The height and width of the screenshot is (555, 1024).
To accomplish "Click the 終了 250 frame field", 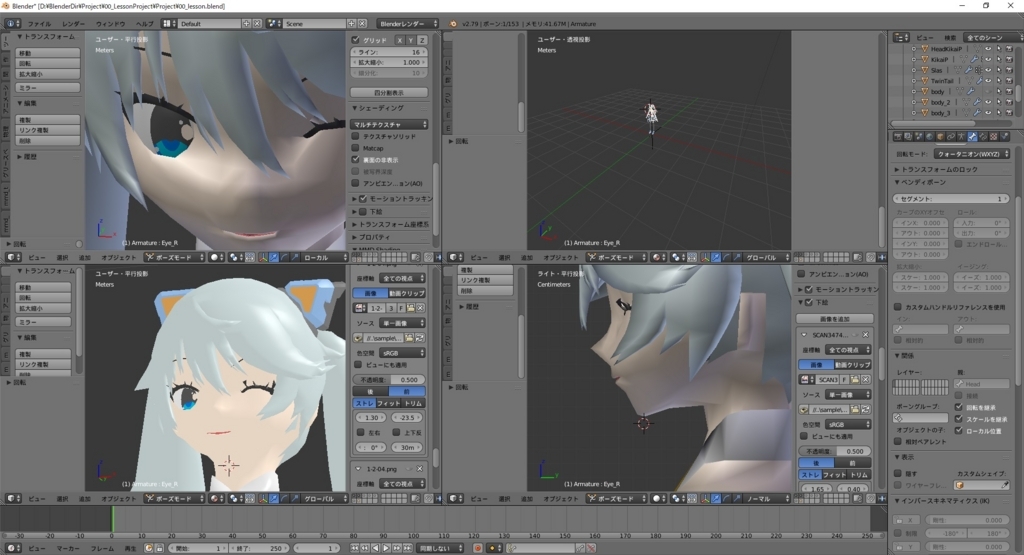I will point(258,548).
